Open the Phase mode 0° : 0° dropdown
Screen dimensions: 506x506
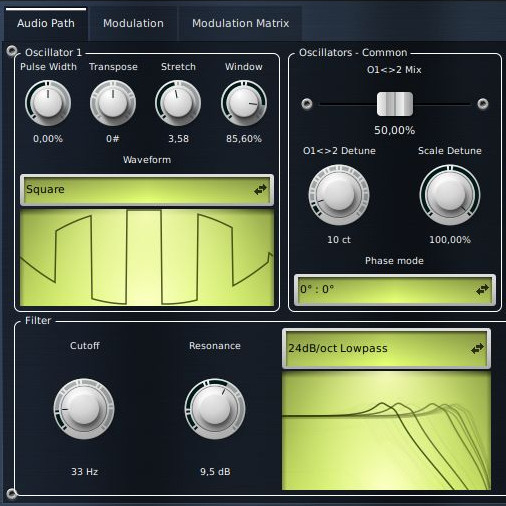coord(395,290)
